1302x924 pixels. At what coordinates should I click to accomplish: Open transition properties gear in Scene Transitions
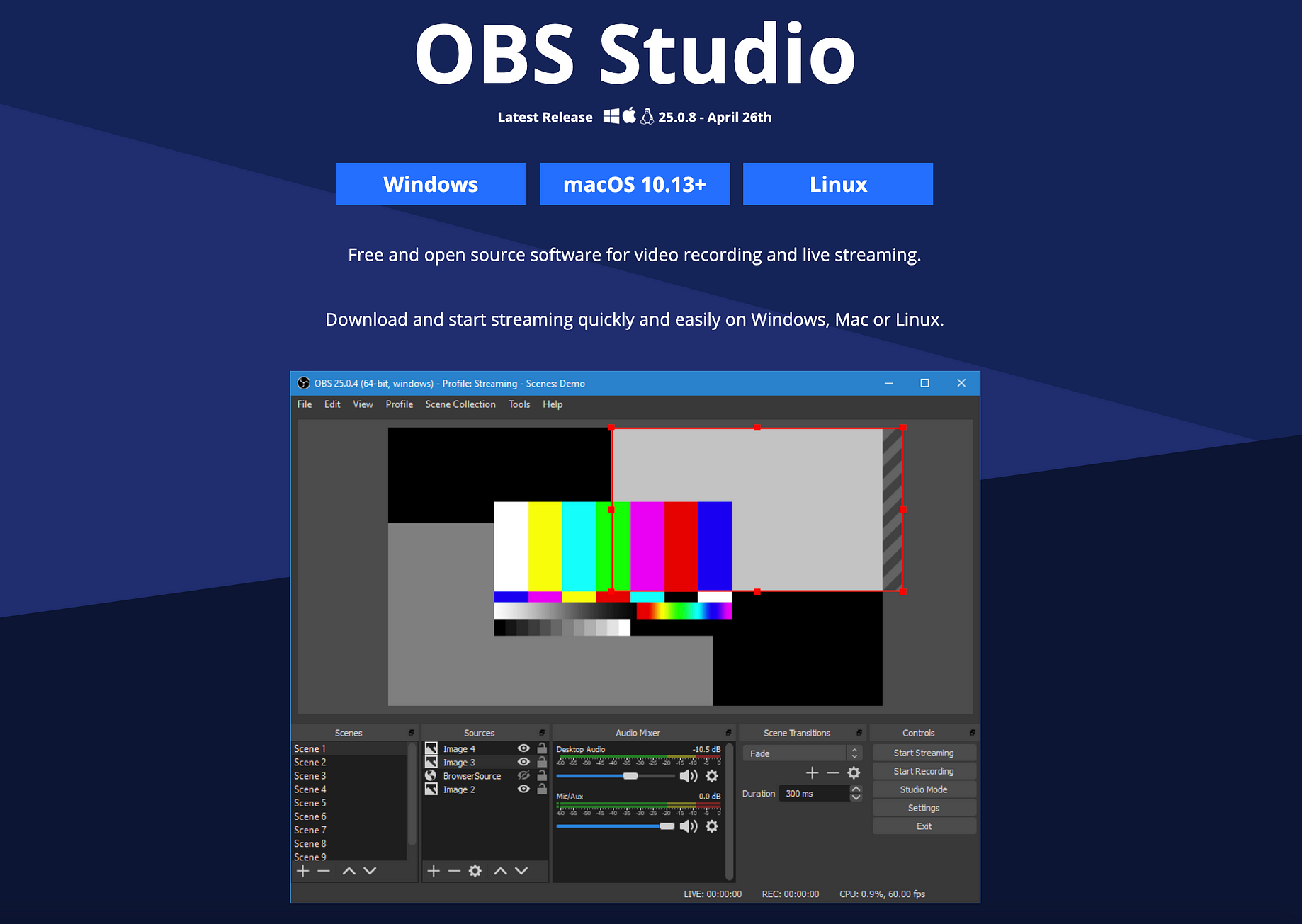[x=854, y=773]
